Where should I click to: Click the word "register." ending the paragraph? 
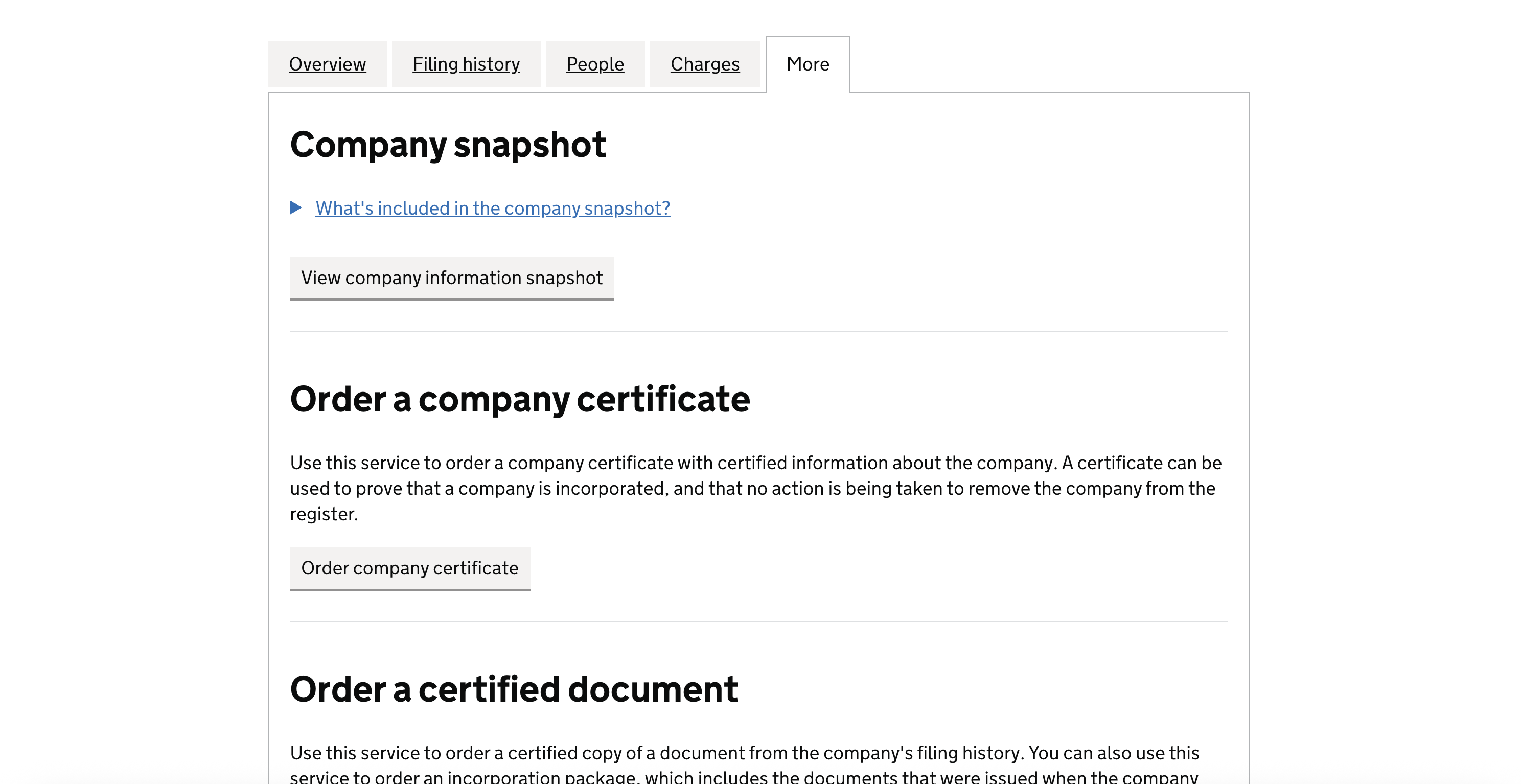pos(324,514)
